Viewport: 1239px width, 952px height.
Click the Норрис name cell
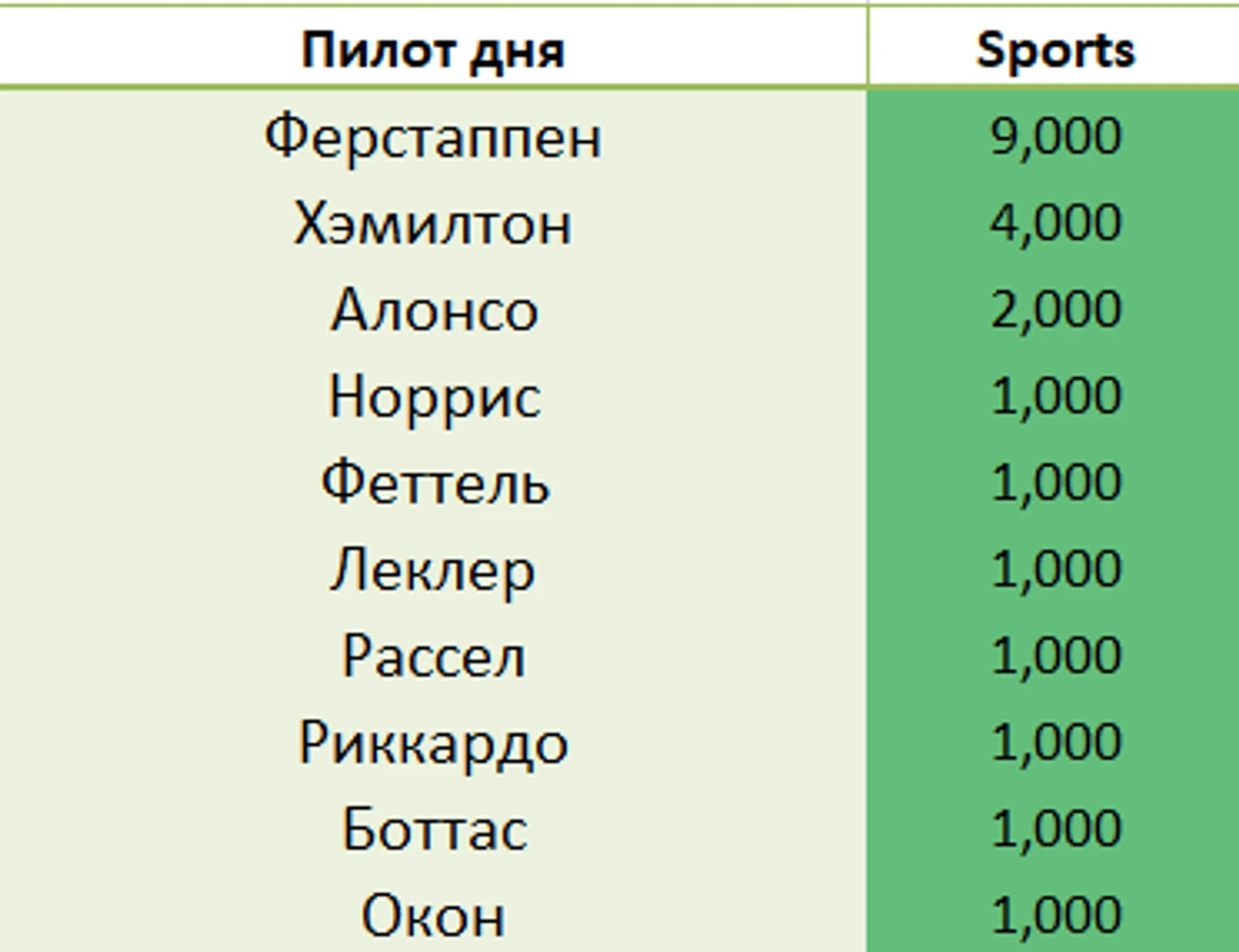tap(433, 396)
